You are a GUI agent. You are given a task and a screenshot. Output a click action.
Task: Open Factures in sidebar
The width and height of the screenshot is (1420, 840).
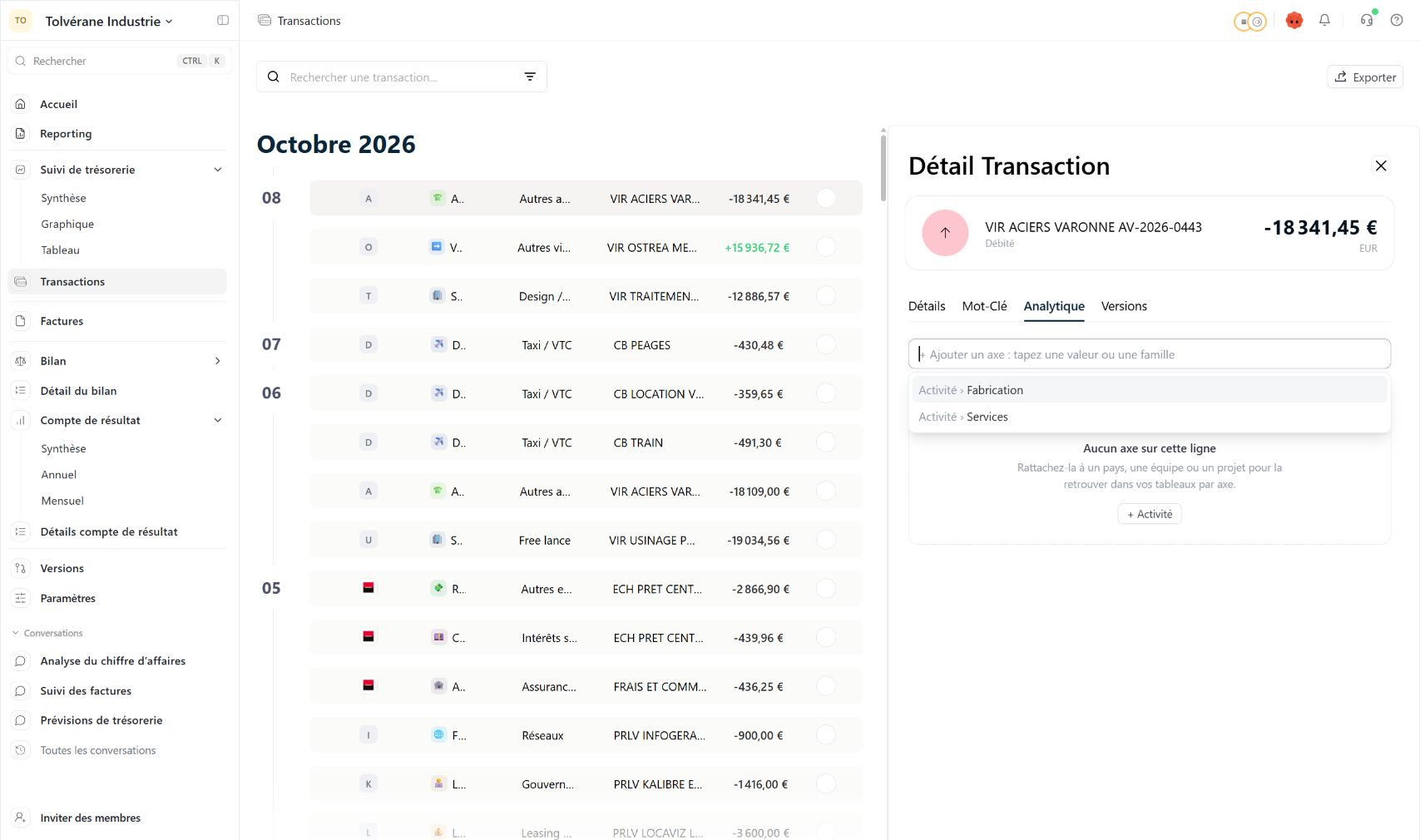[117, 321]
